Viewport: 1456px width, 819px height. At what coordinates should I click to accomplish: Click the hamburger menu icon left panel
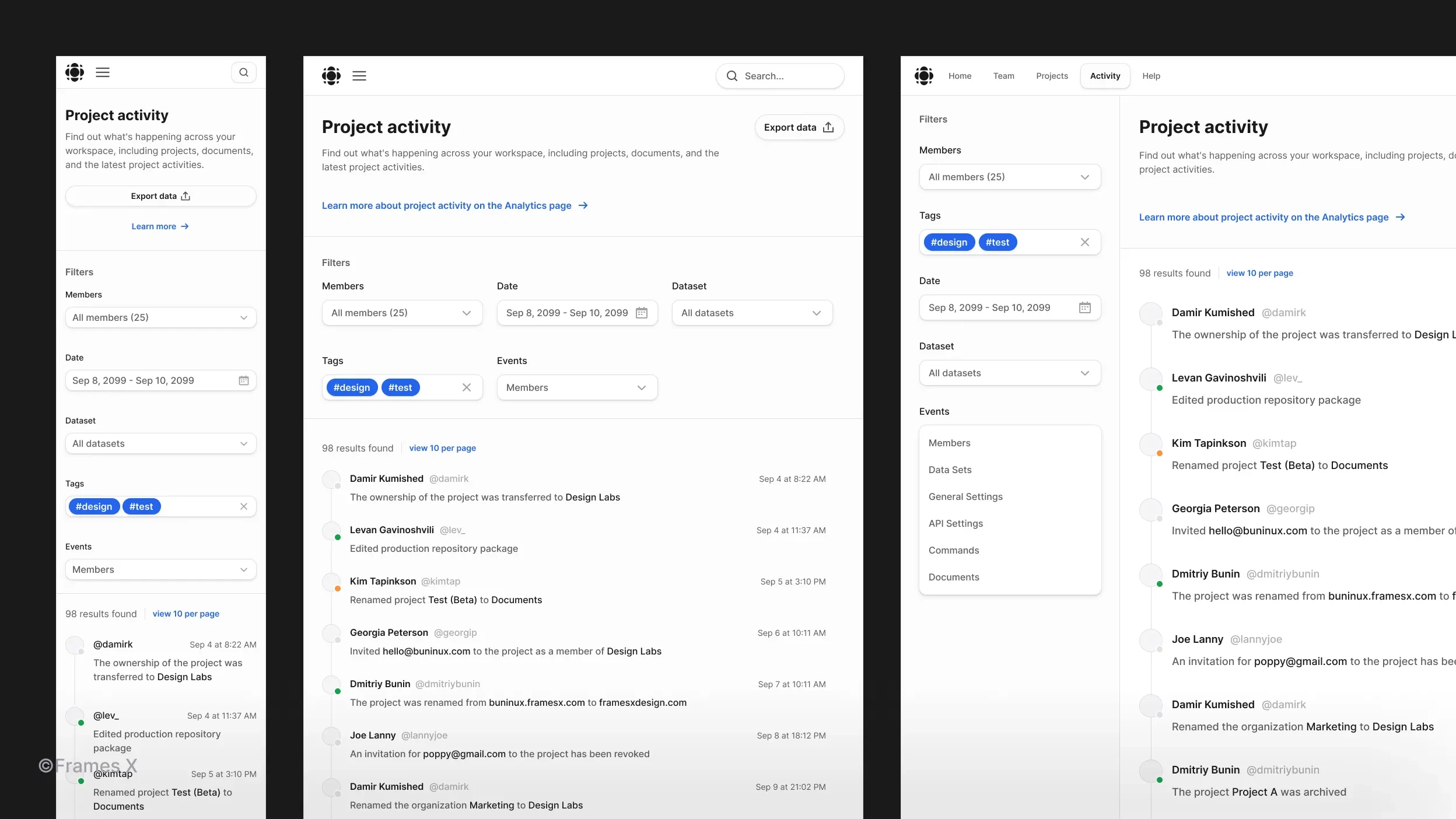click(x=102, y=72)
